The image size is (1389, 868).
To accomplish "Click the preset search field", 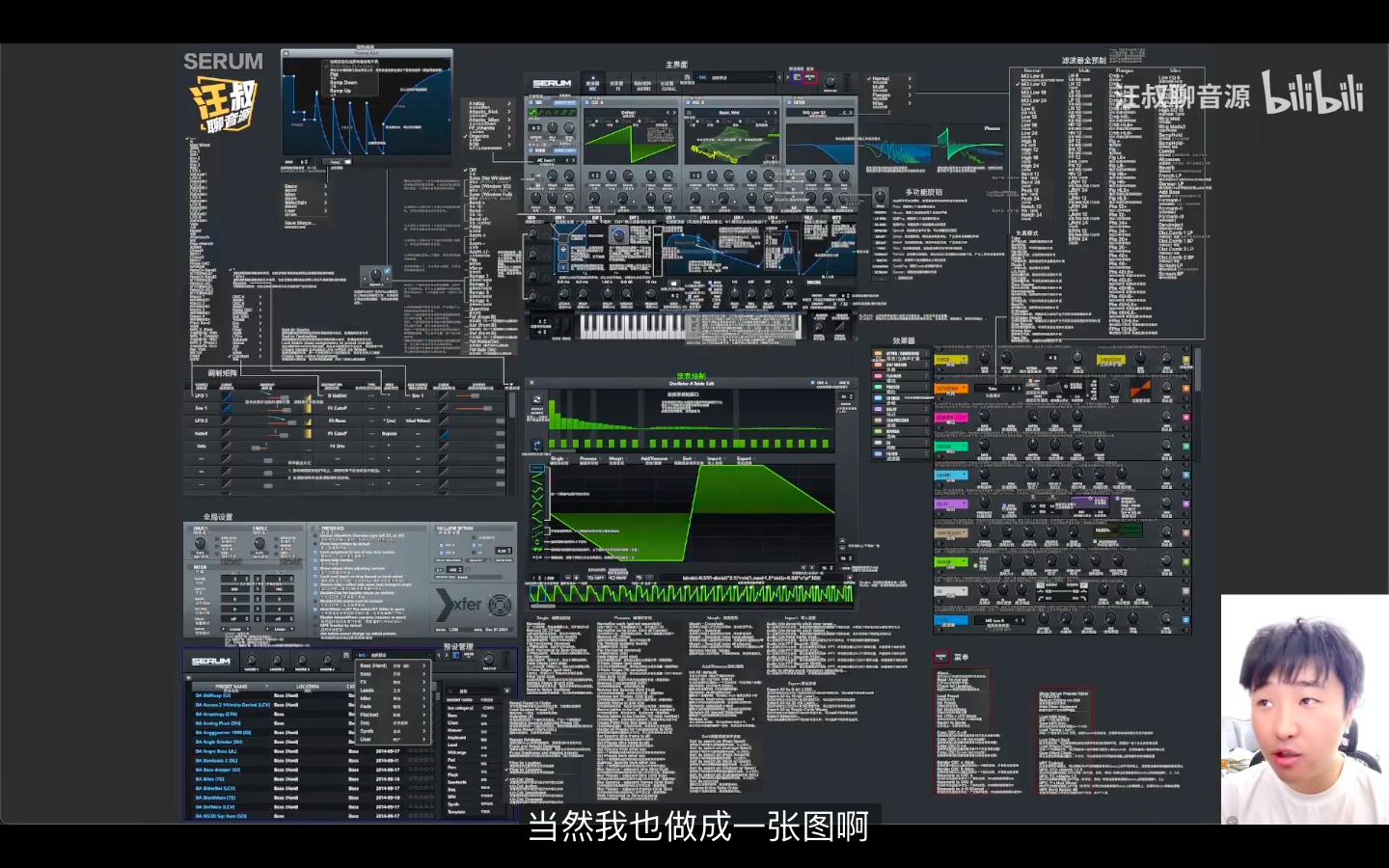I will [473, 692].
